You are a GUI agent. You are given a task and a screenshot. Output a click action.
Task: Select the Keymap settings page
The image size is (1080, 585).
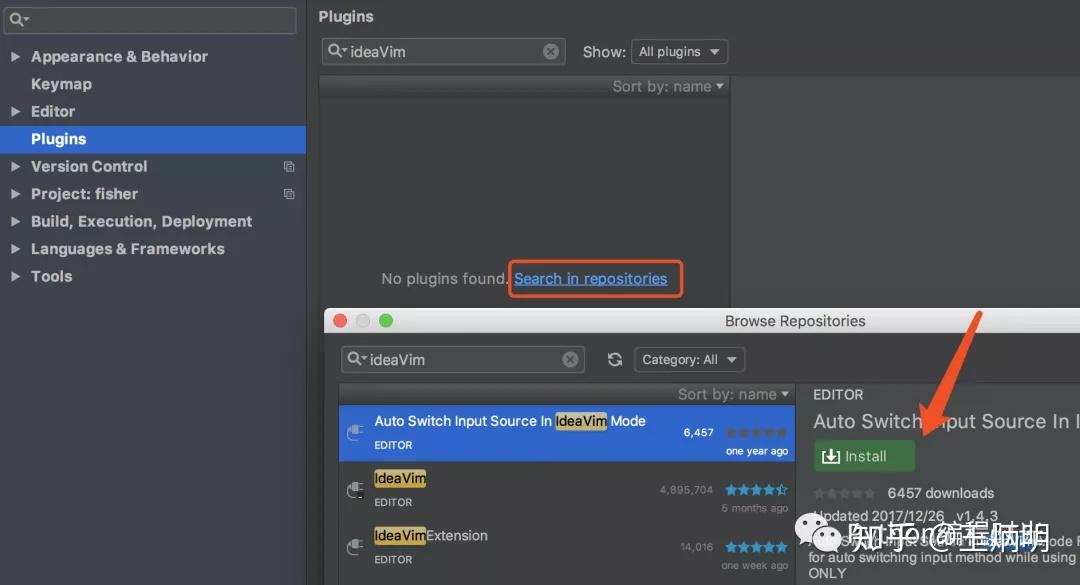[x=61, y=84]
